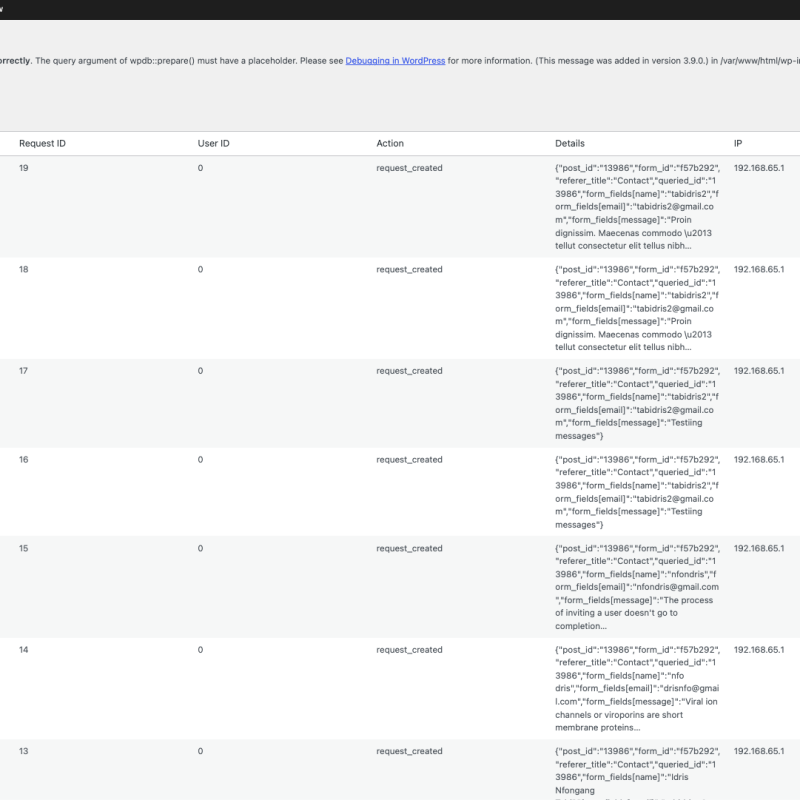Select Request ID 13 cell

[23, 752]
